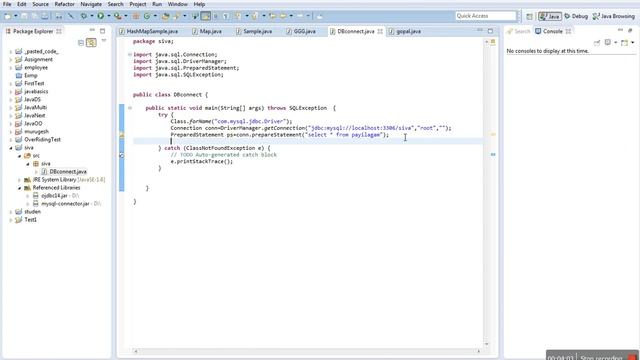Click the Pin Console icon
Screen dimensions: 640x360
point(597,42)
